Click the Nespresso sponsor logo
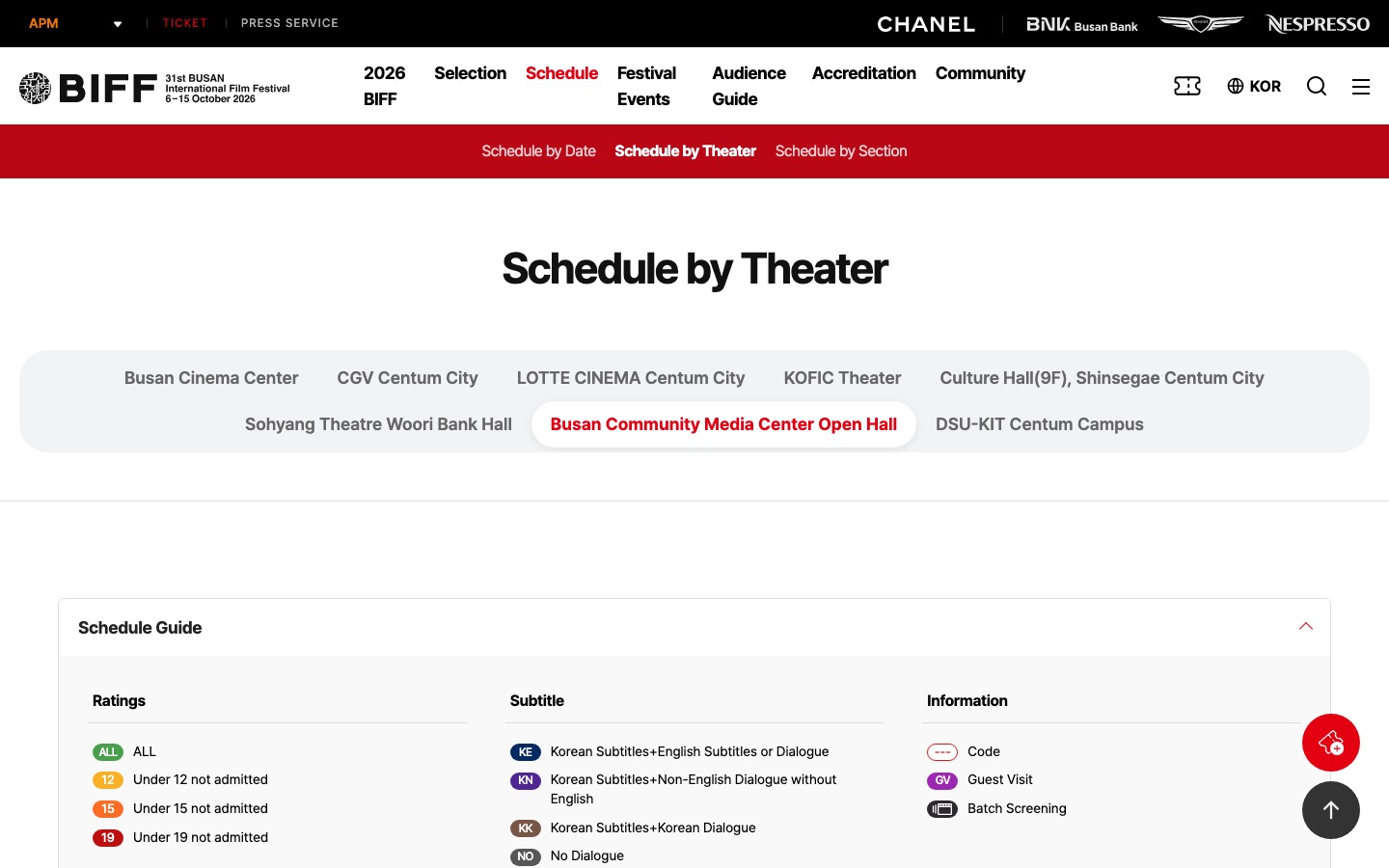1389x868 pixels. [1318, 24]
